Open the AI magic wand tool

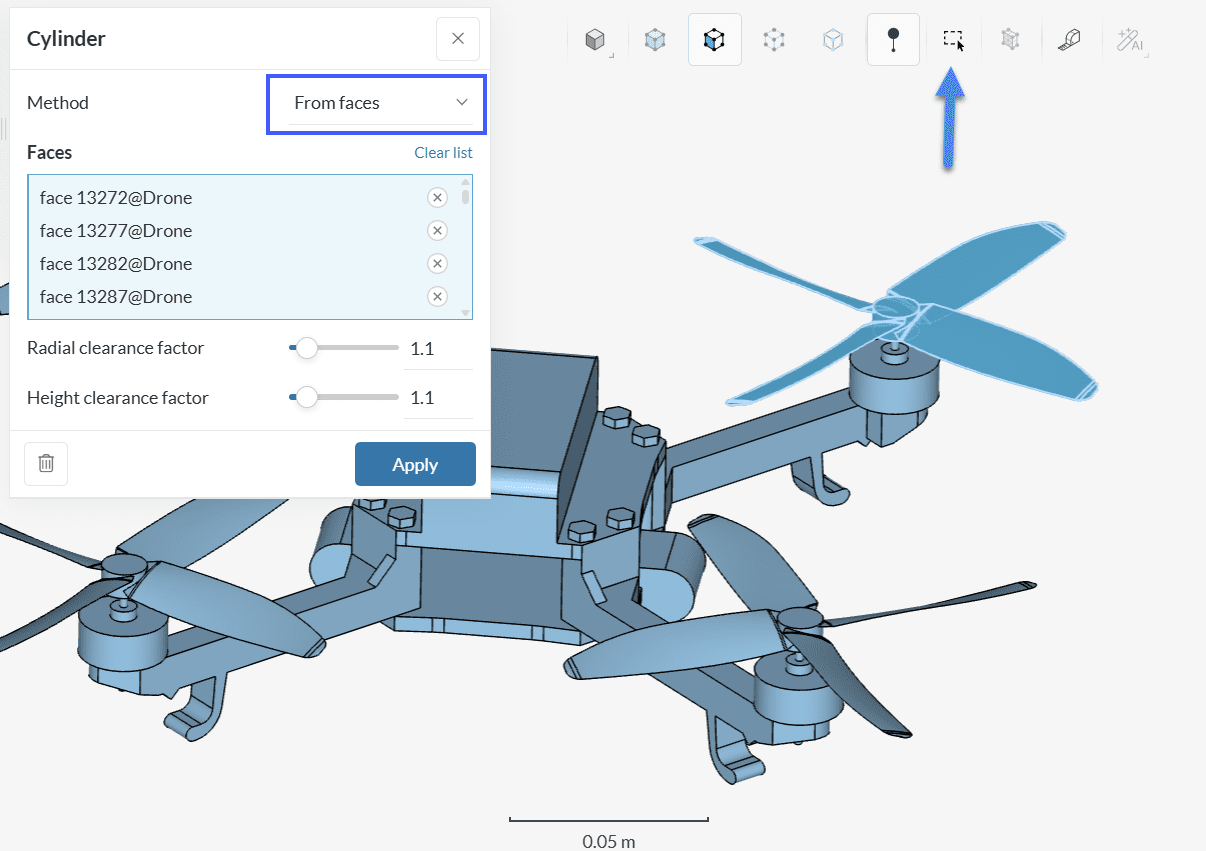(x=1130, y=40)
